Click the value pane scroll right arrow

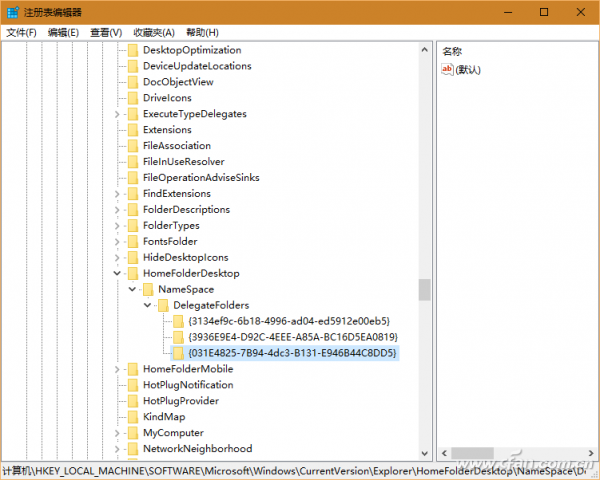(591, 453)
